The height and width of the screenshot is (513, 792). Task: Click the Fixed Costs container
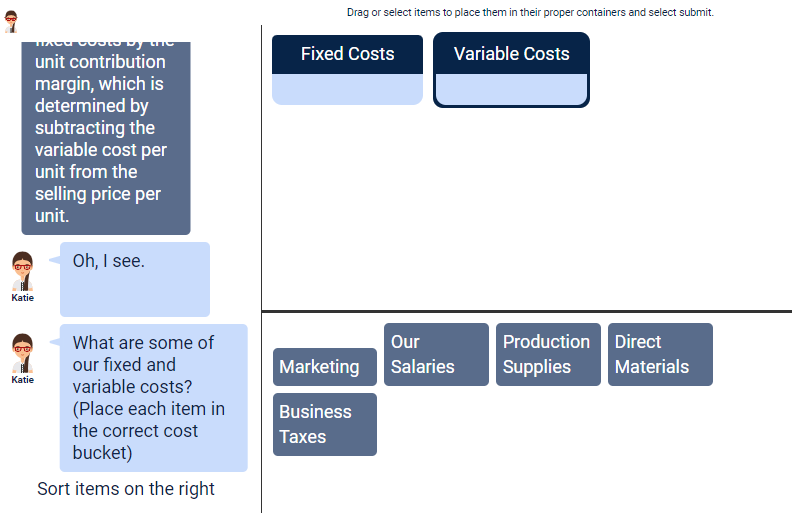point(348,70)
